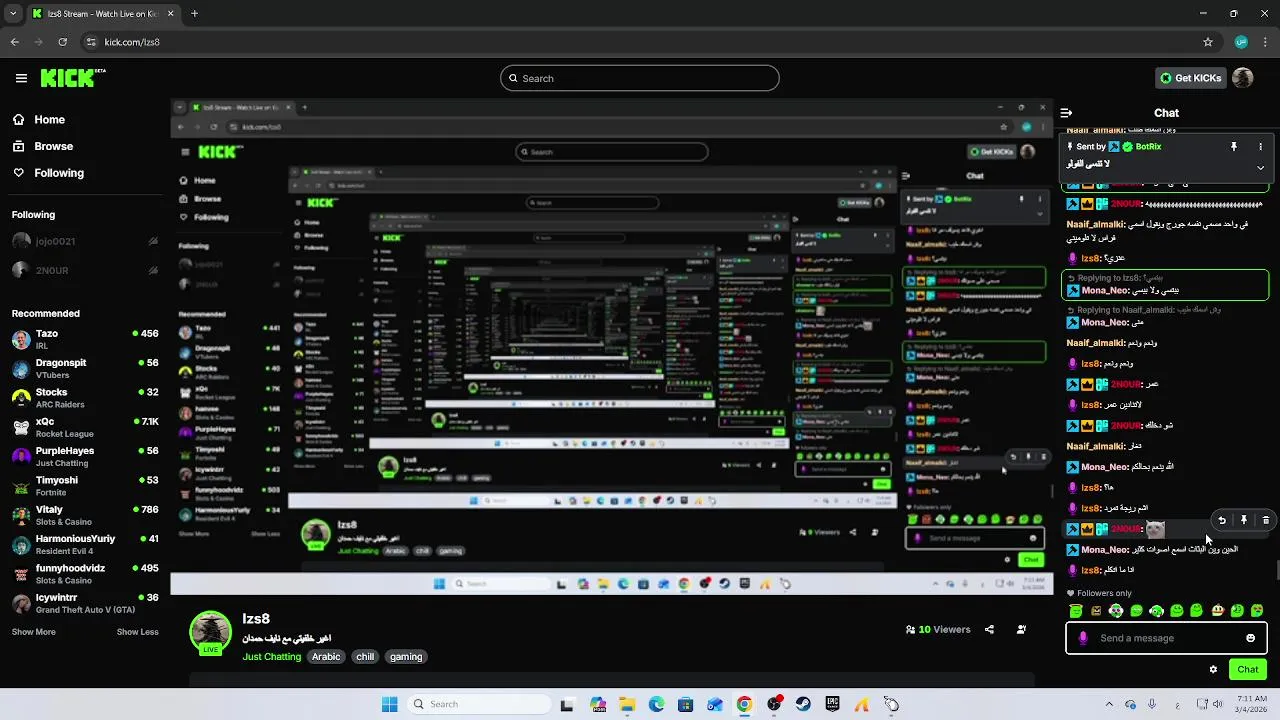Click Mona_Neo username in chat reply
This screenshot has width=1280, height=720.
click(x=1105, y=290)
